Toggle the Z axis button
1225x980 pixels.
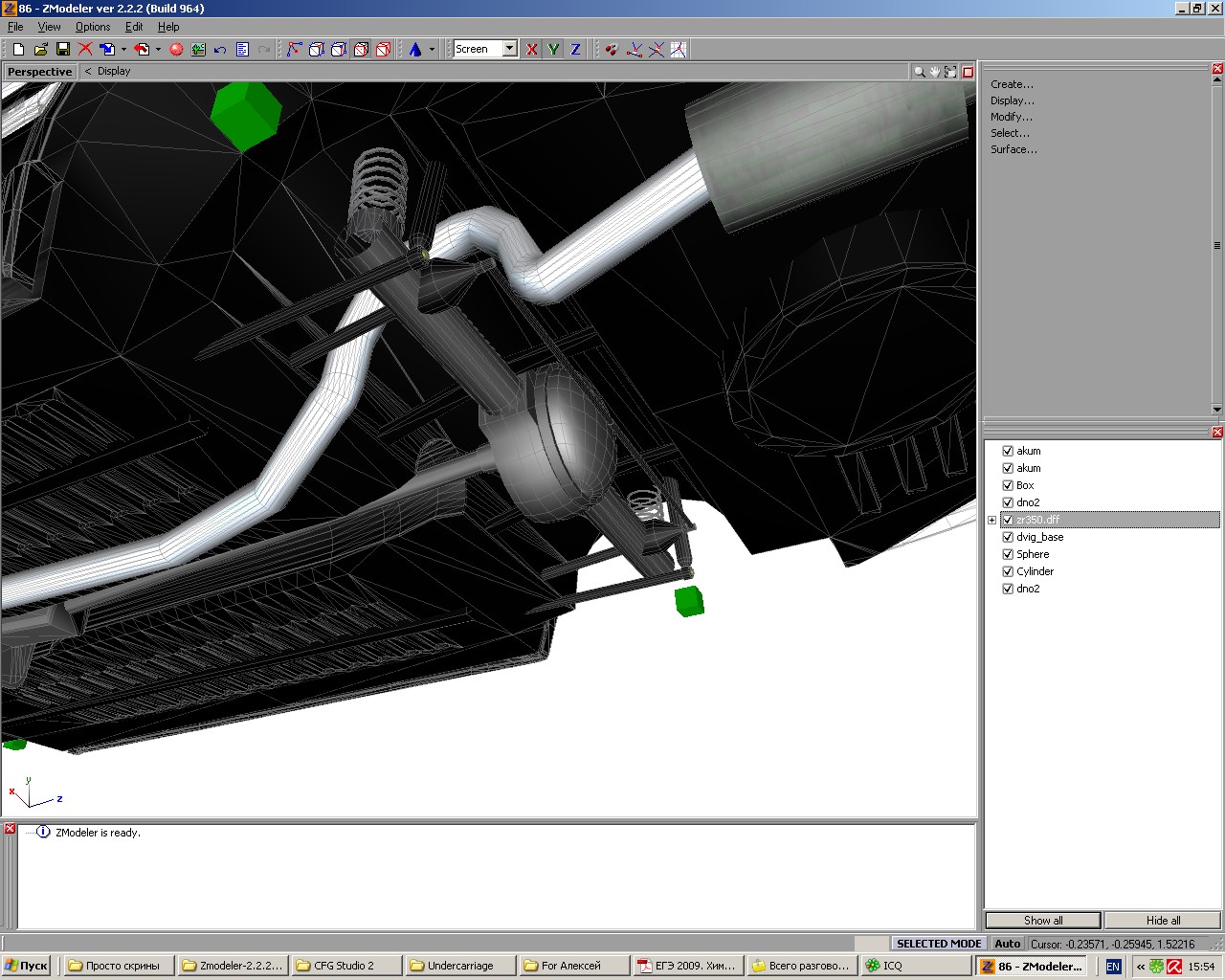tap(575, 49)
